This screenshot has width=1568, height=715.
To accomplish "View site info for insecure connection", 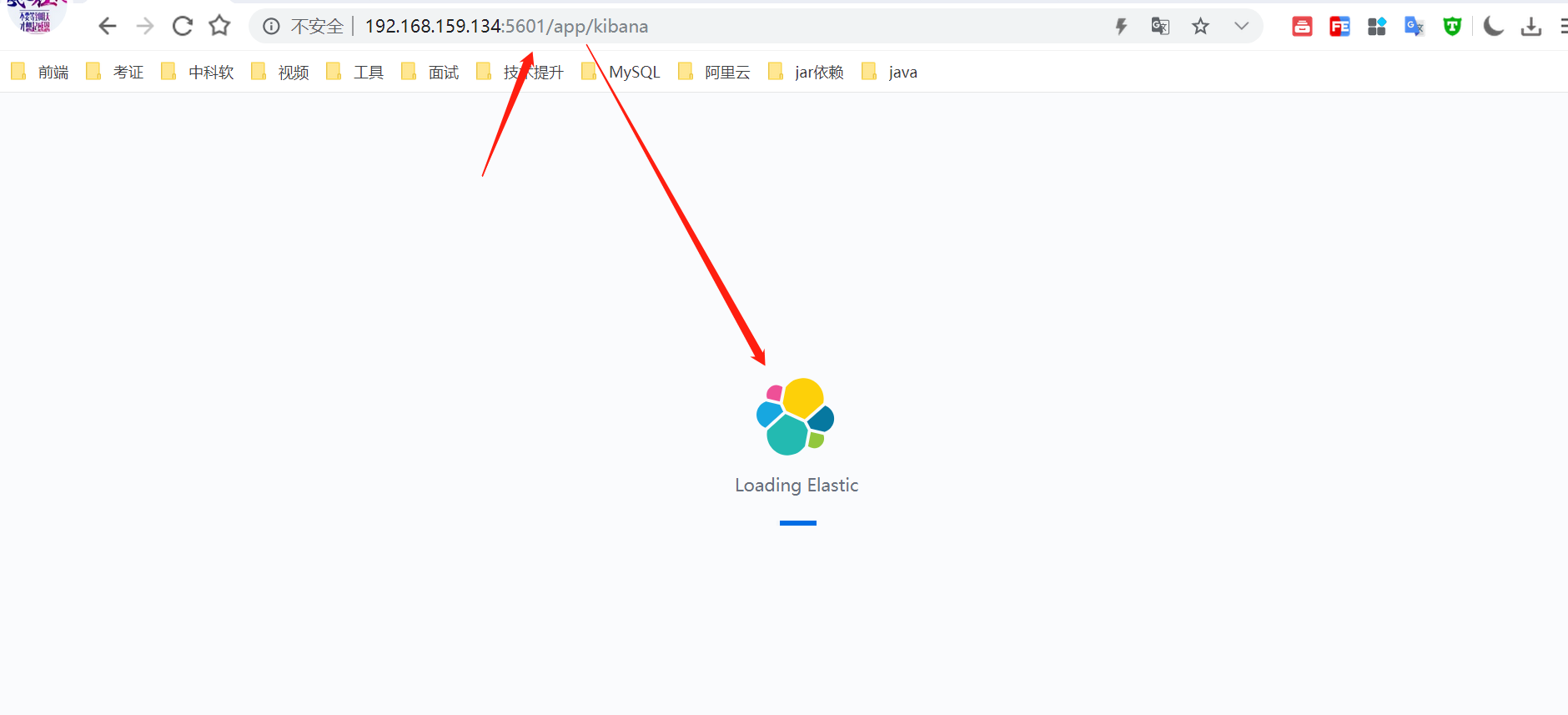I will pyautogui.click(x=271, y=27).
